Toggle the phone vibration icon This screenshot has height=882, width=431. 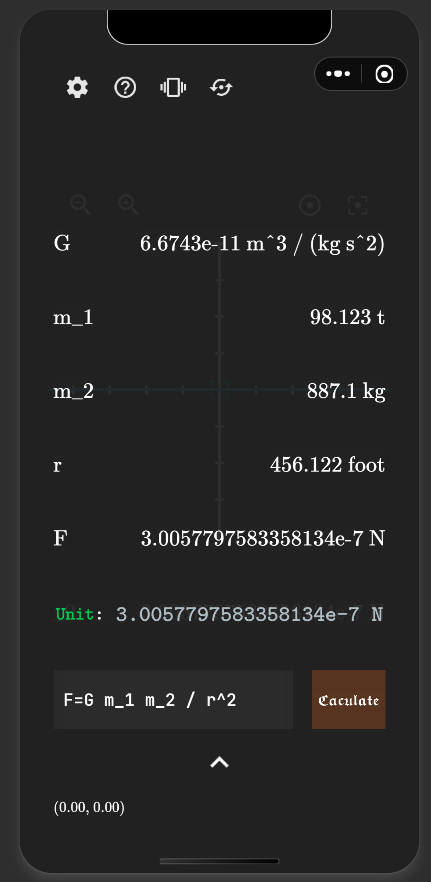(x=173, y=88)
